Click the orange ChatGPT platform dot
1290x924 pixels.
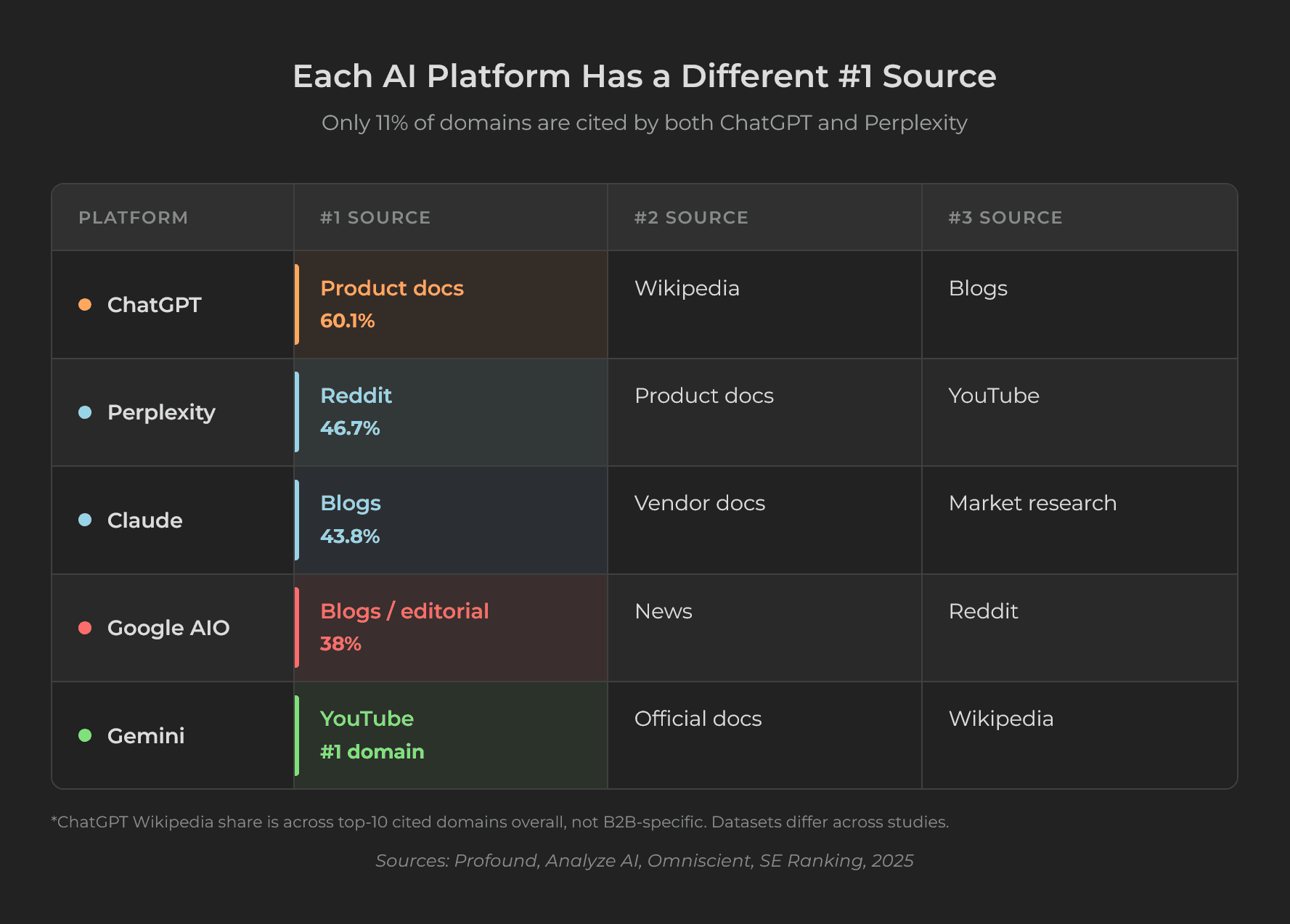pyautogui.click(x=85, y=305)
